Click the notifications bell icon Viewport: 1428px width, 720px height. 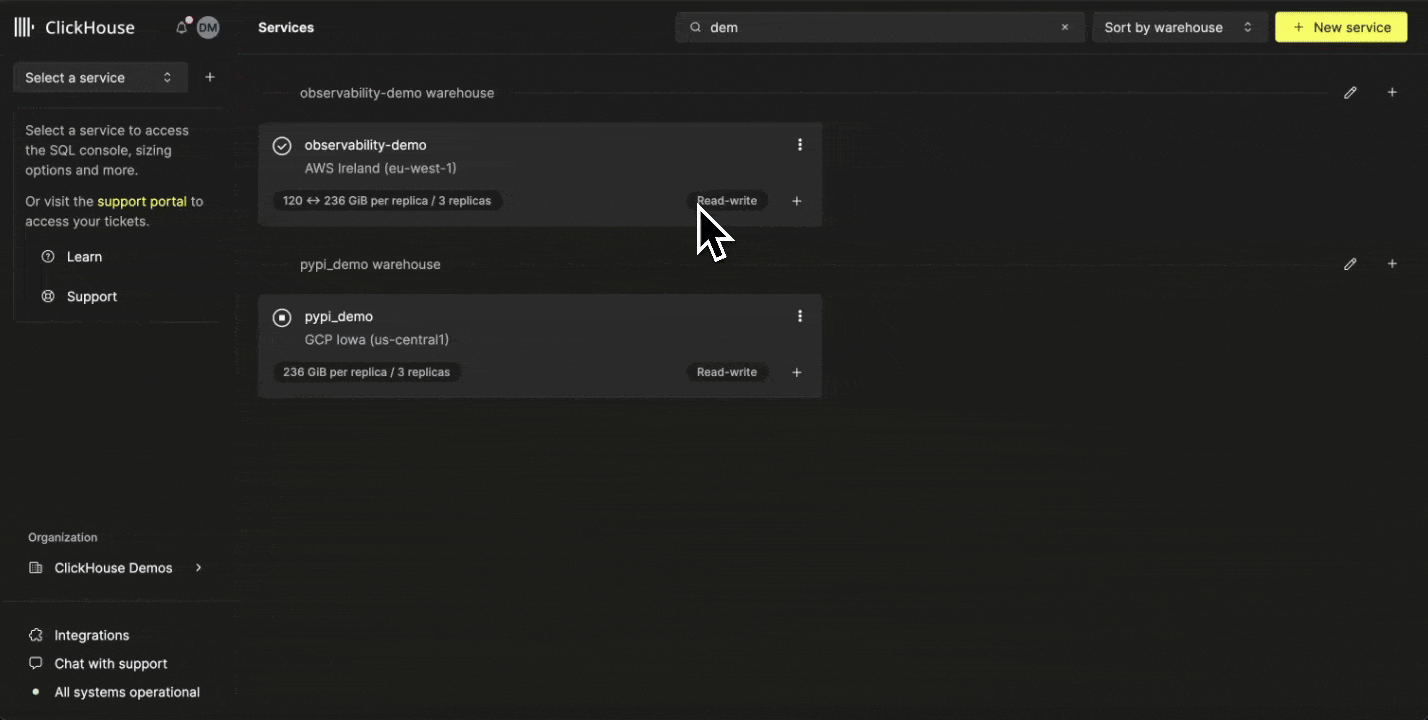point(181,27)
